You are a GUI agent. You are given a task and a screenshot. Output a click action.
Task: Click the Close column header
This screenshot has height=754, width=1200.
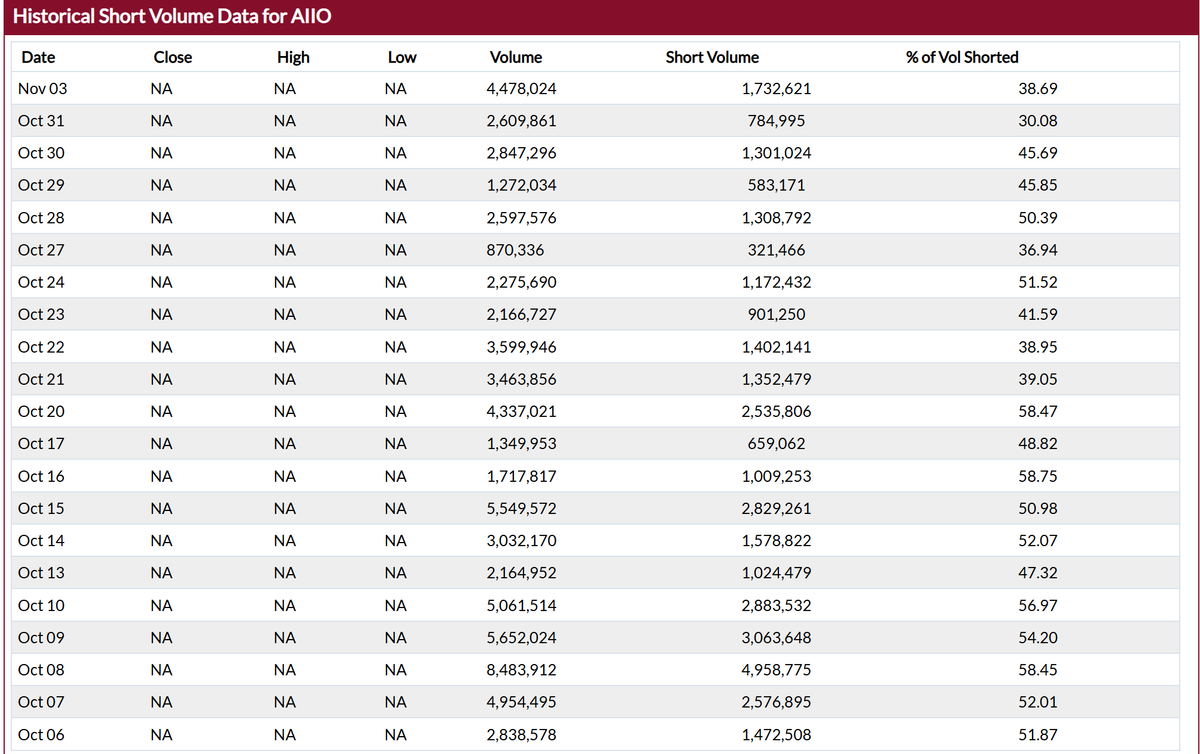(173, 57)
